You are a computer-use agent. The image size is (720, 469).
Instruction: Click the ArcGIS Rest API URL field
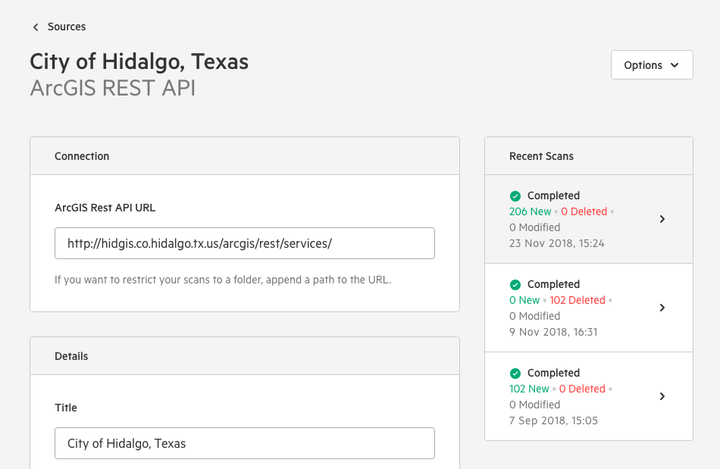(x=245, y=243)
